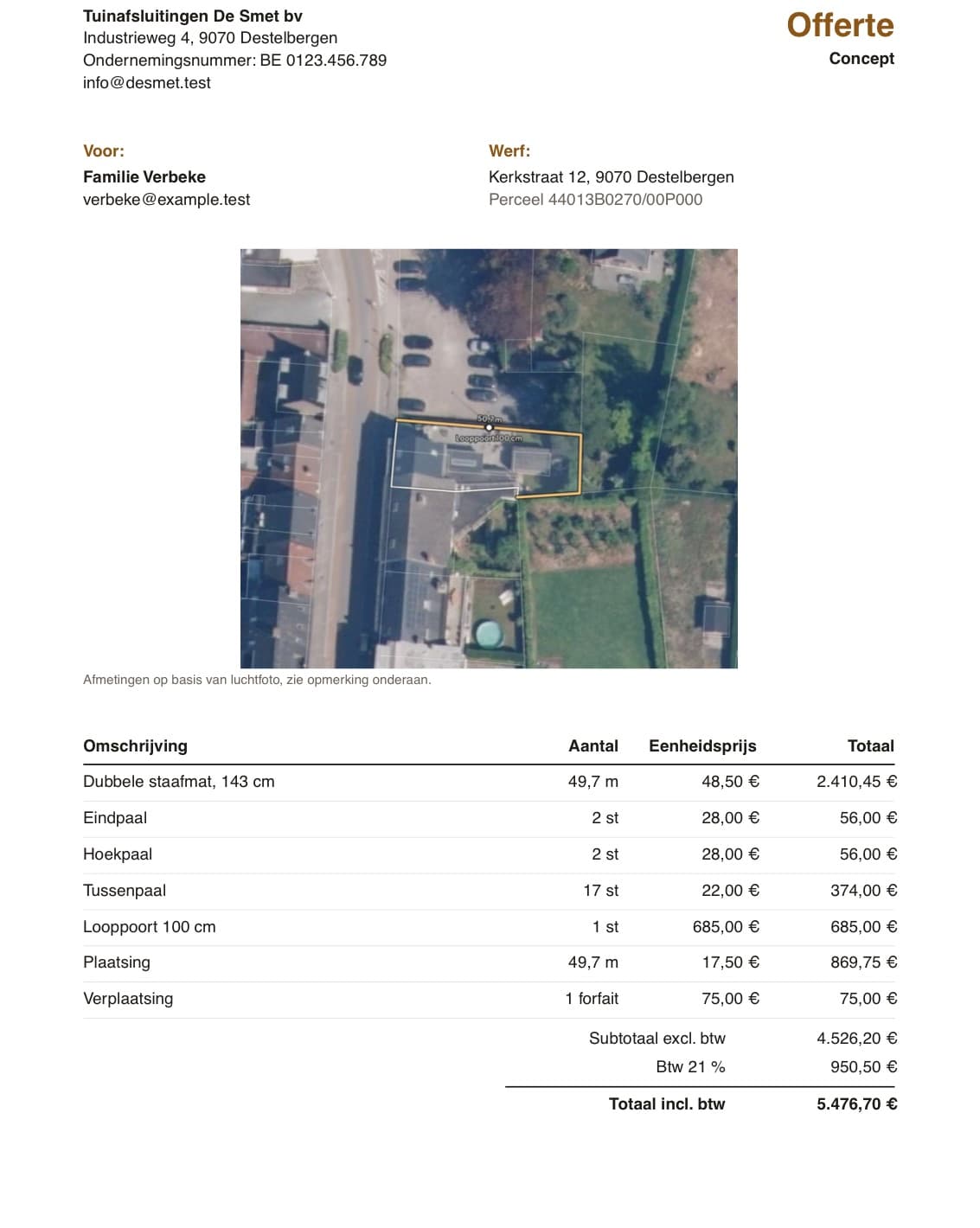980x1228 pixels.
Task: Select the Eindpaal row description
Action: tap(115, 818)
